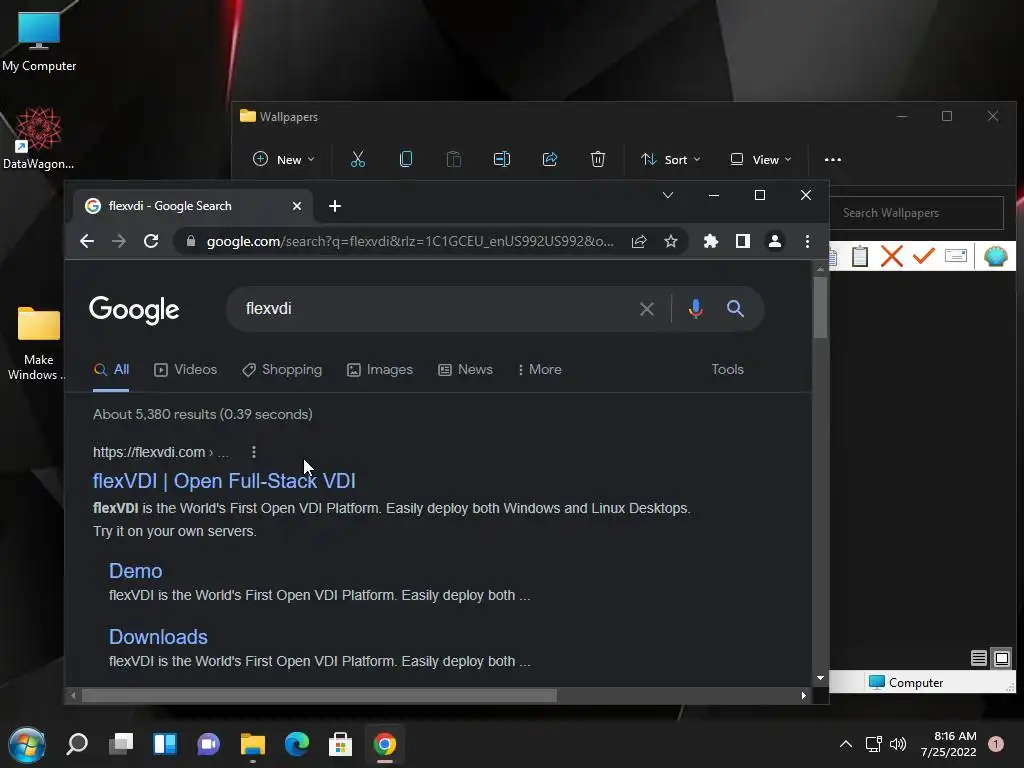Click the Delete trash icon in Wallpapers toolbar
The height and width of the screenshot is (768, 1024).
(598, 159)
